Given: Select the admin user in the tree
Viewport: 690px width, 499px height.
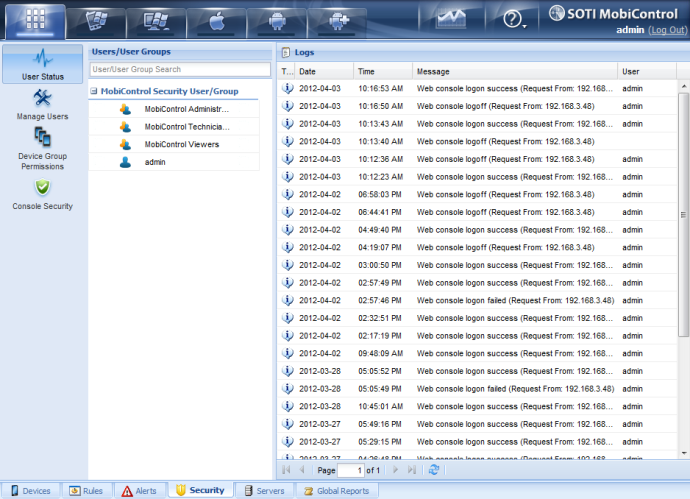Looking at the screenshot, I should (x=174, y=162).
